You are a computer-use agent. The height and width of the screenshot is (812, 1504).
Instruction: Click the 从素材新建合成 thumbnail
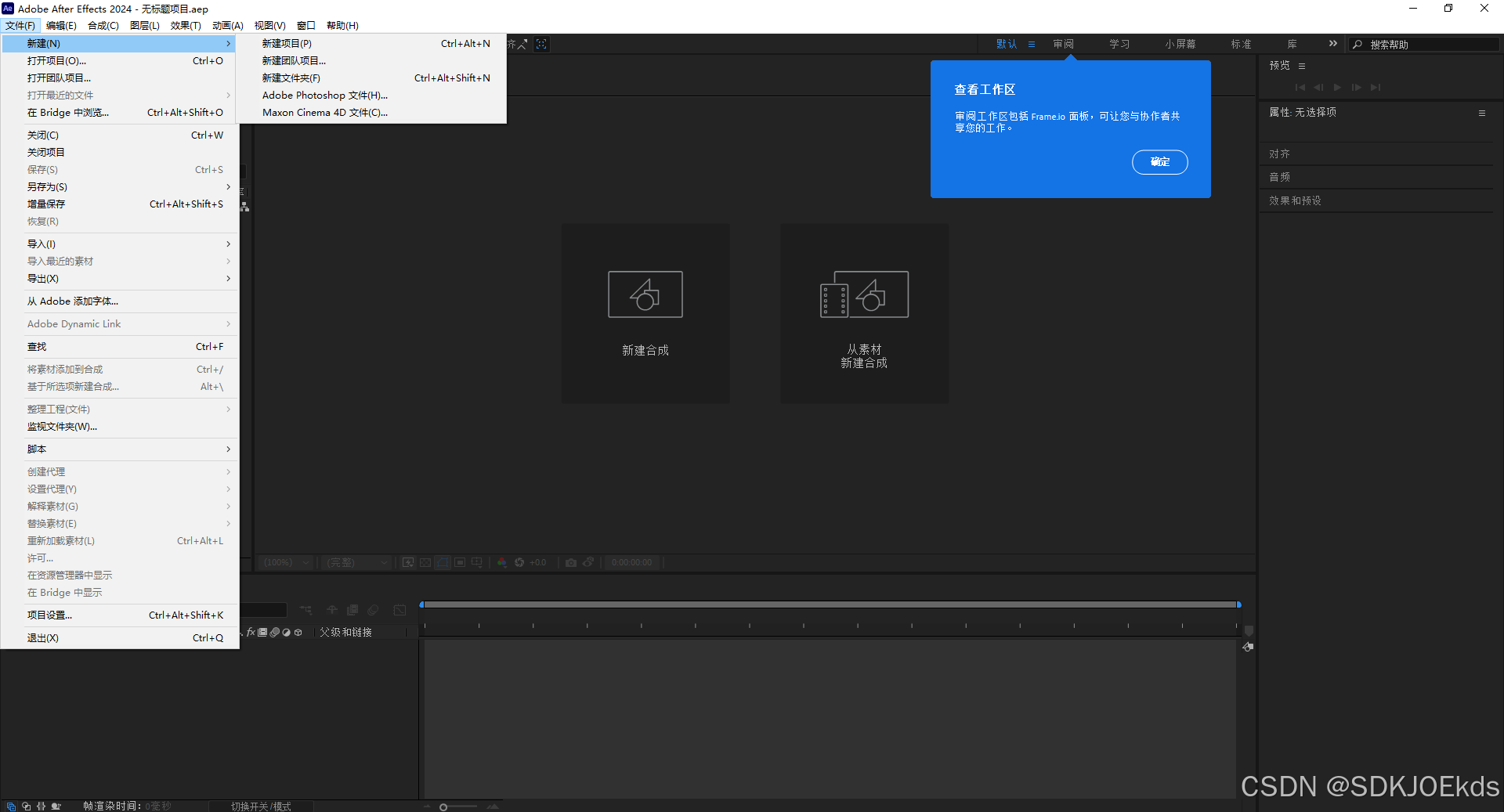point(864,313)
